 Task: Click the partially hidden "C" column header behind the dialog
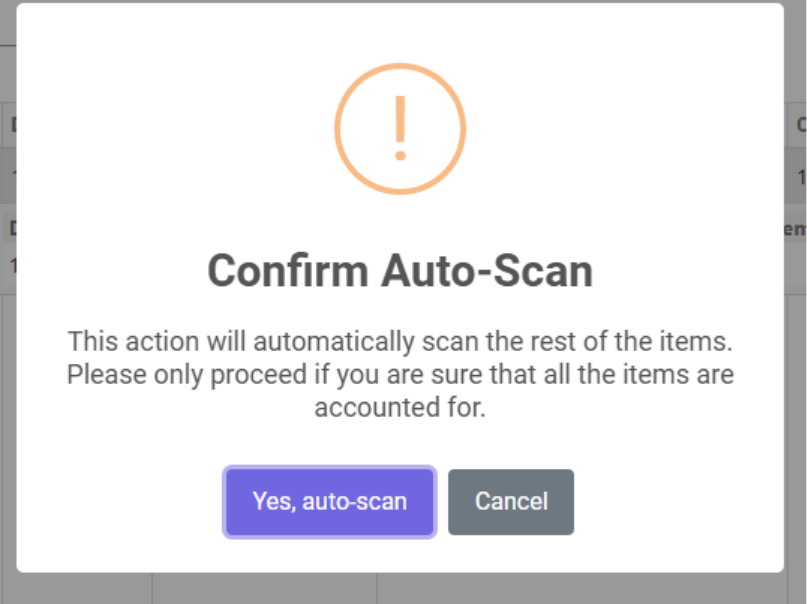[800, 125]
